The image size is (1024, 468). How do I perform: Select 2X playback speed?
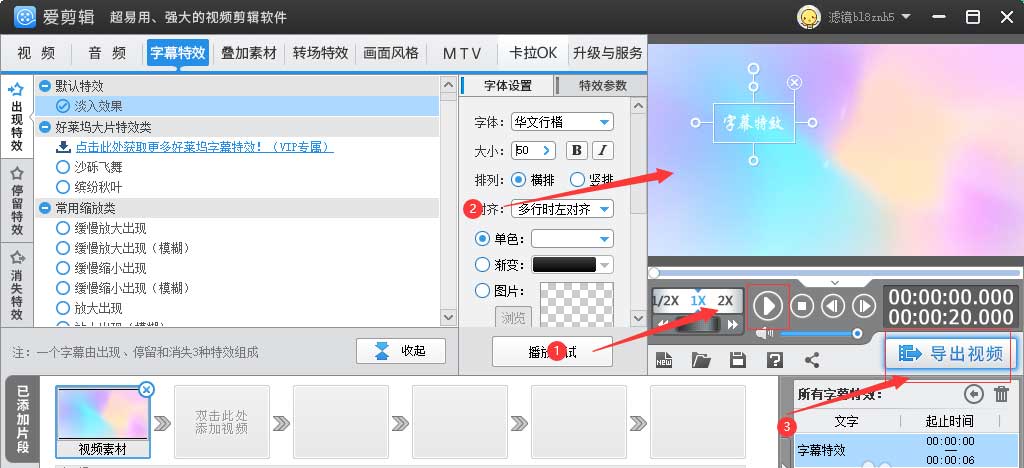[725, 301]
